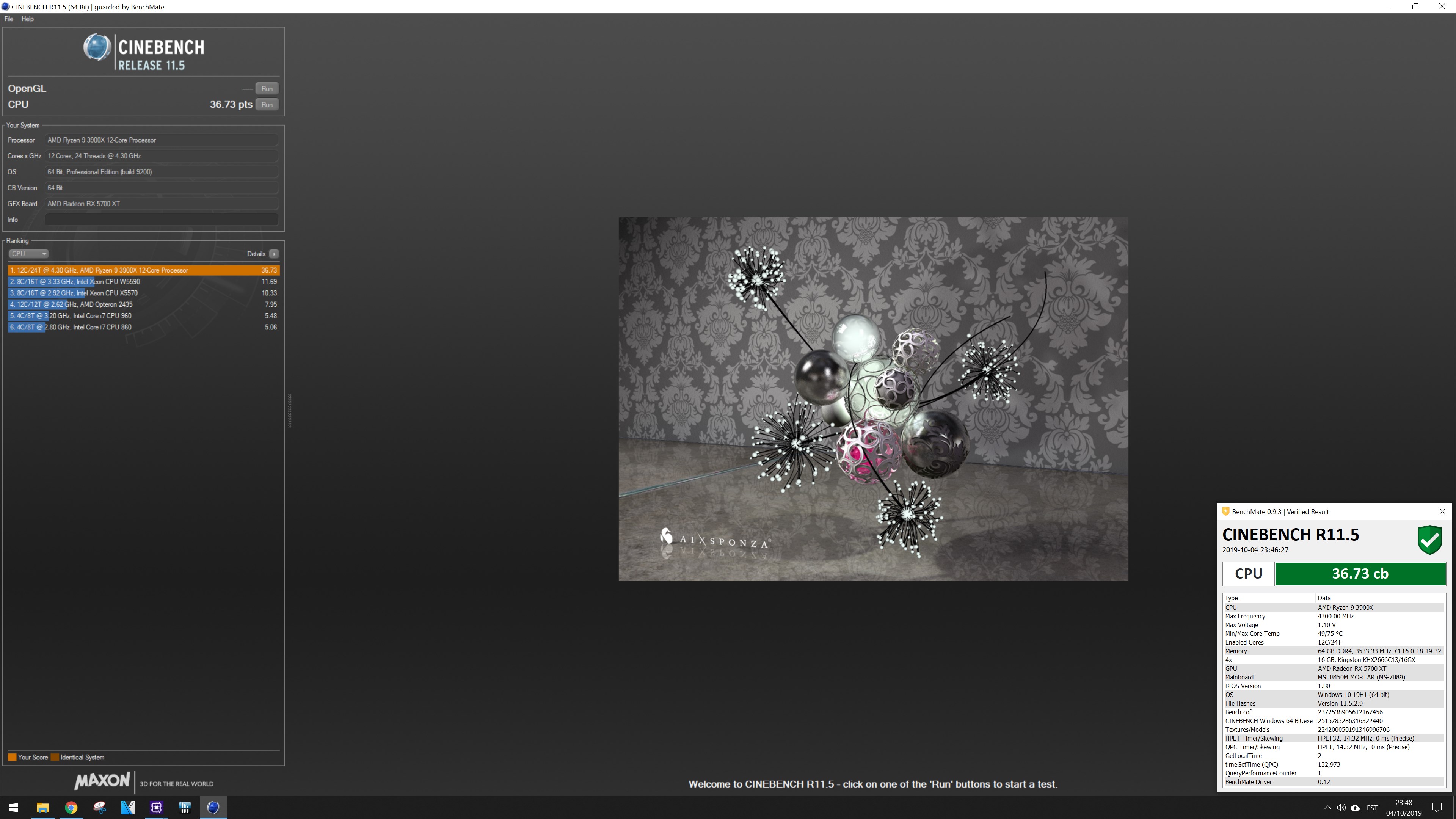
Task: Open the Action Center notifications icon
Action: pyautogui.click(x=1437, y=808)
